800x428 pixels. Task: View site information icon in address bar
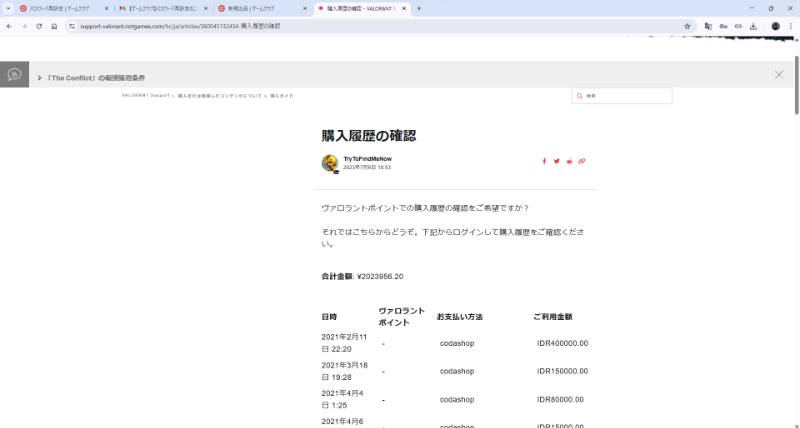72,26
